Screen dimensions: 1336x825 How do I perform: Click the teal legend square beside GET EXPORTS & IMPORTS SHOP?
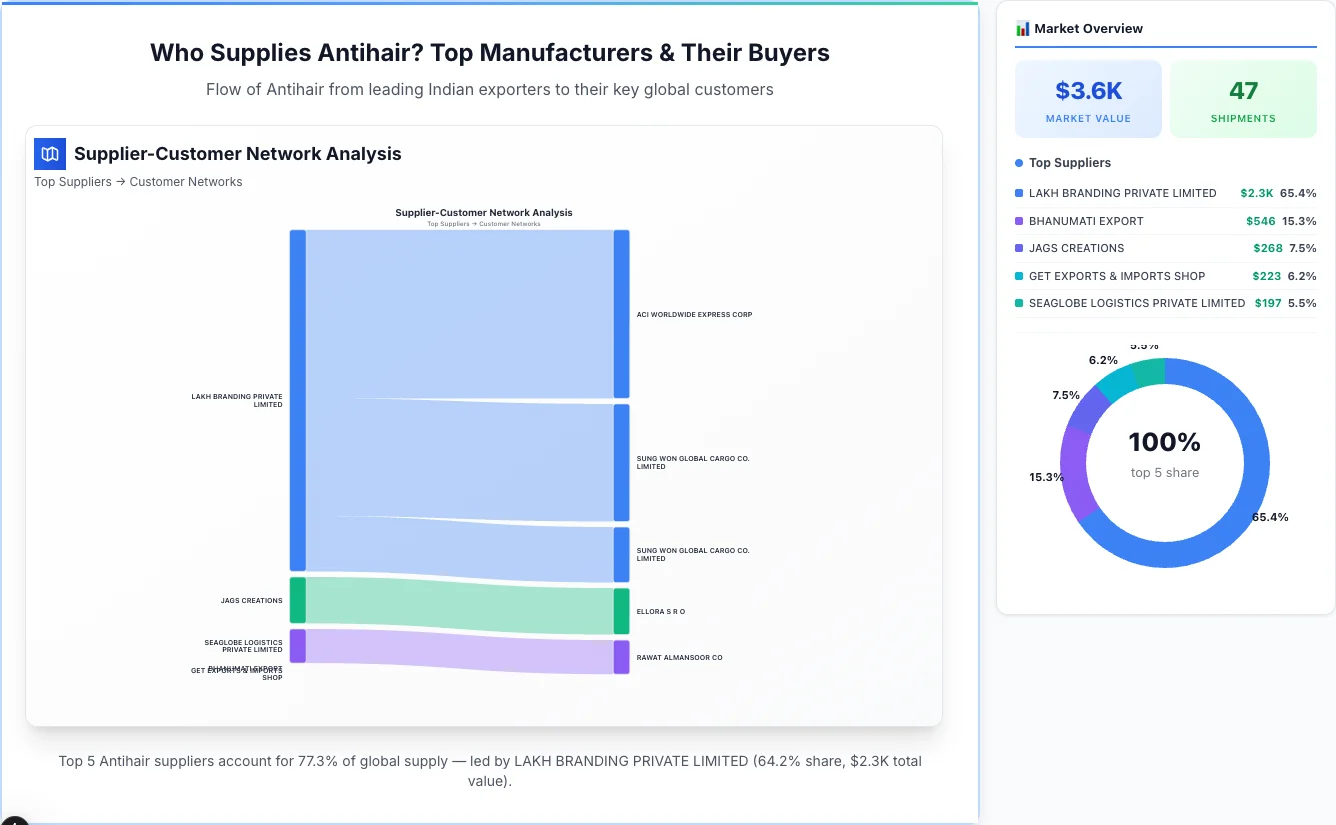click(x=1019, y=276)
